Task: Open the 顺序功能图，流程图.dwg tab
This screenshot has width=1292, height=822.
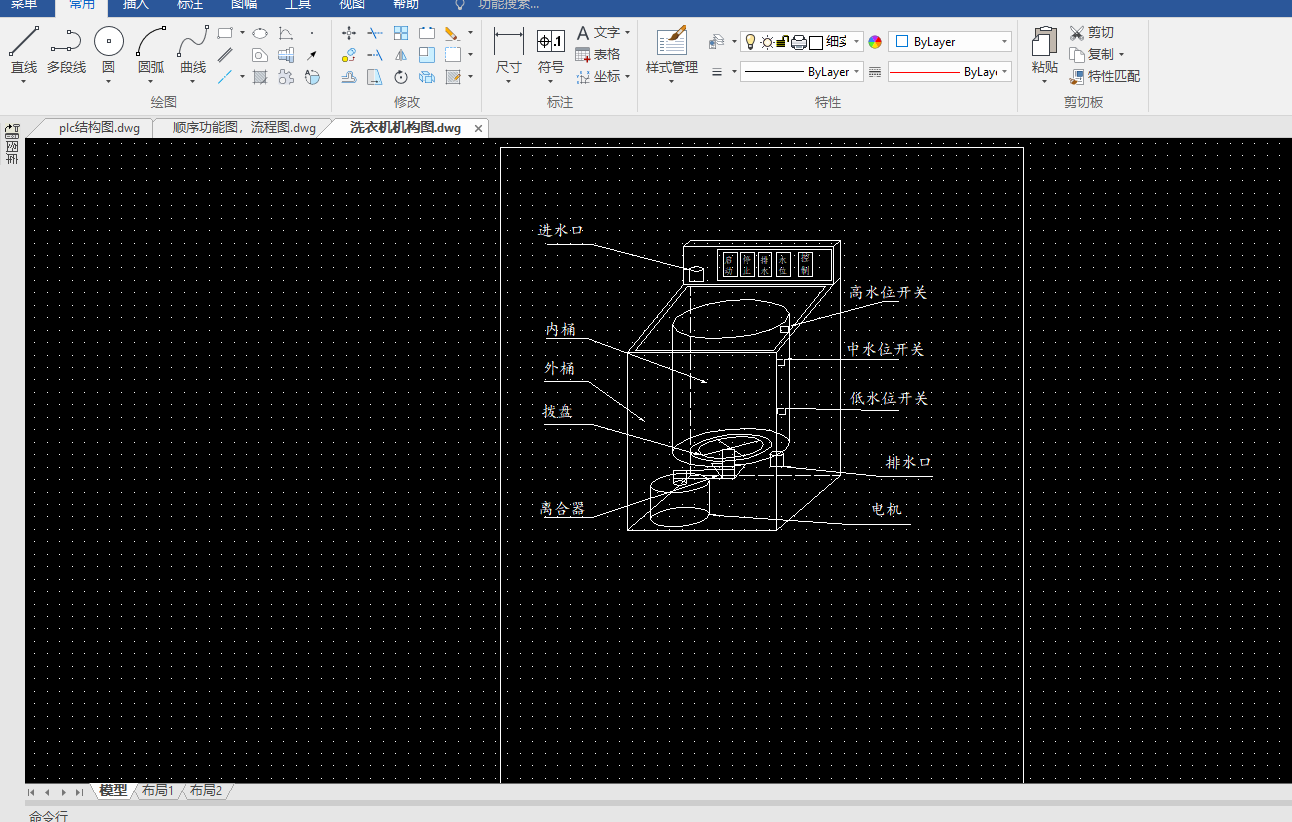Action: (243, 128)
